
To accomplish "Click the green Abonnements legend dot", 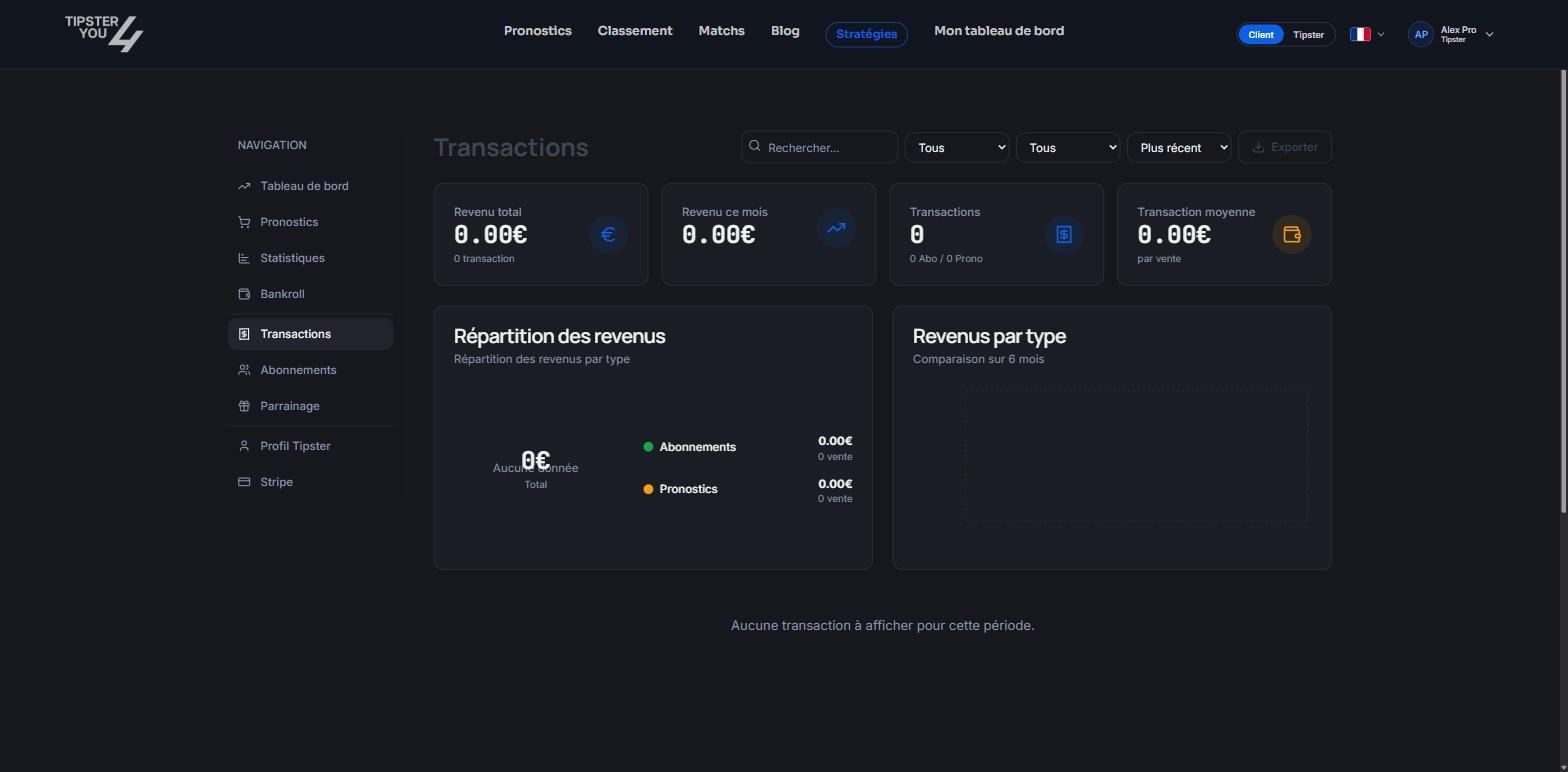I will tap(648, 447).
